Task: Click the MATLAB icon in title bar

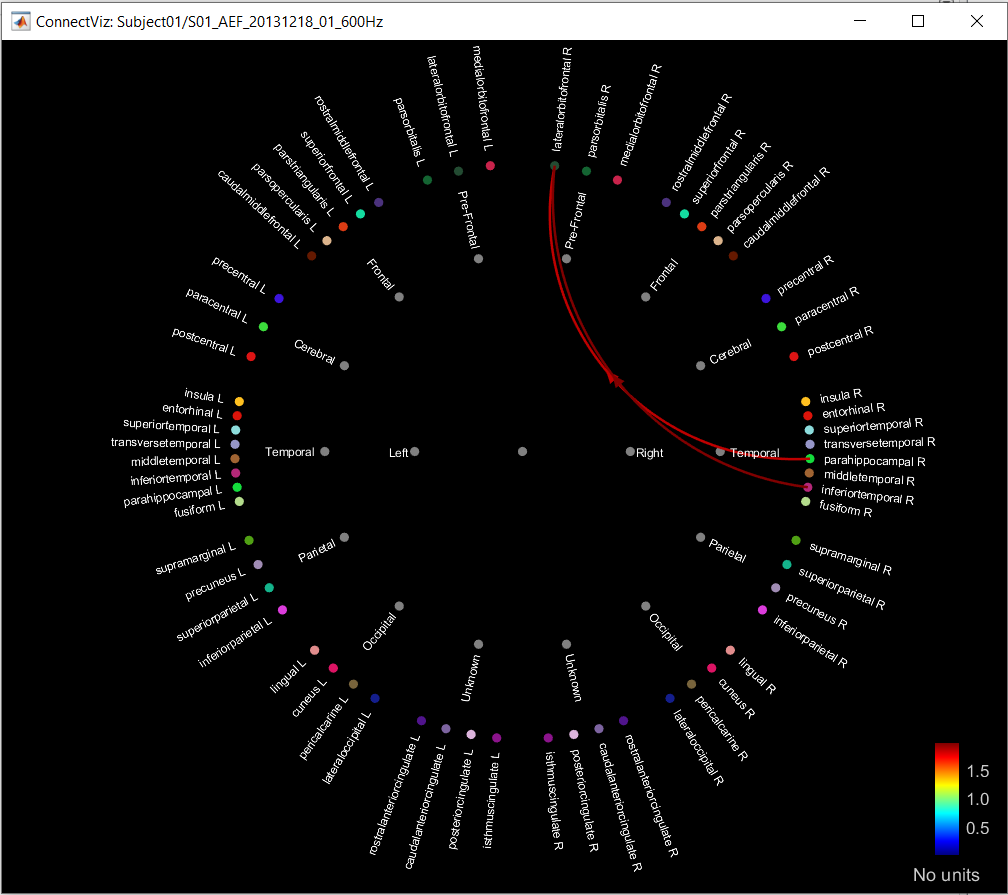Action: [19, 21]
